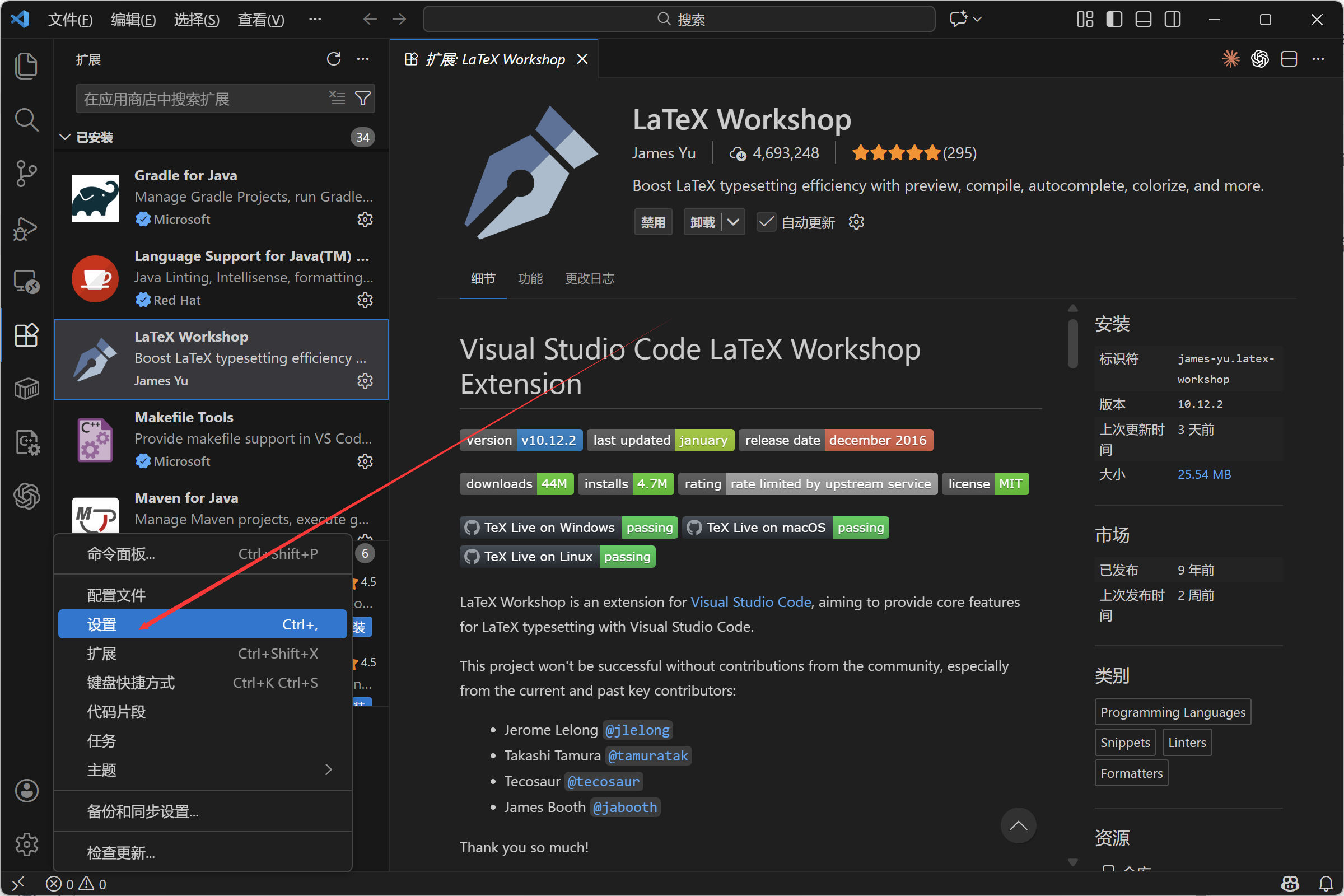Collapse the installed extensions section

tap(65, 137)
